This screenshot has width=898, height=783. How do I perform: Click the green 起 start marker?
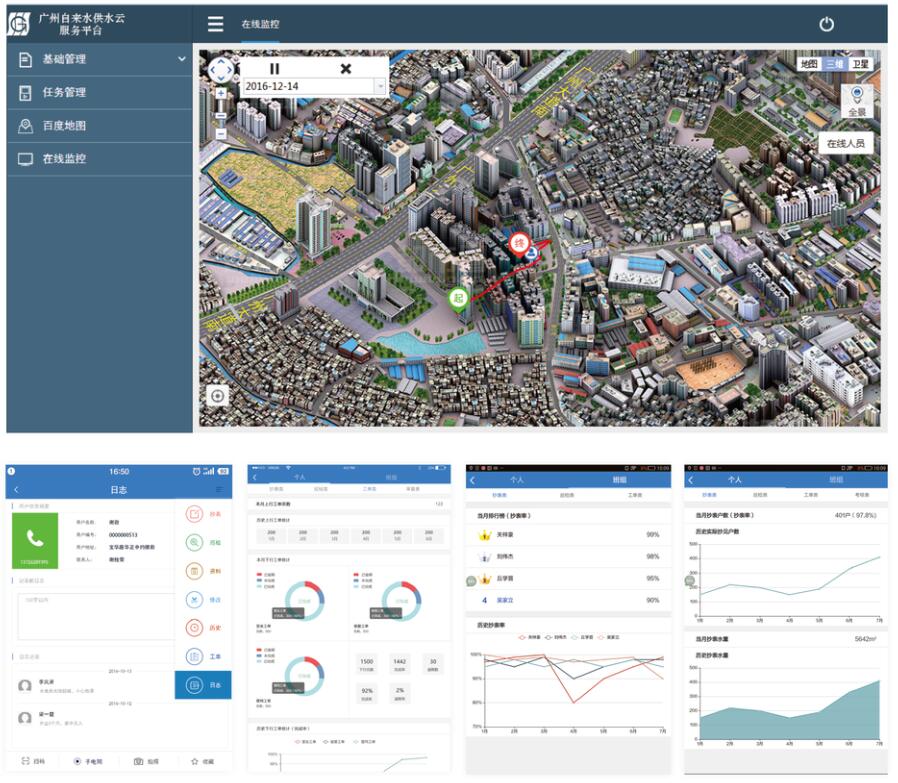pyautogui.click(x=458, y=298)
